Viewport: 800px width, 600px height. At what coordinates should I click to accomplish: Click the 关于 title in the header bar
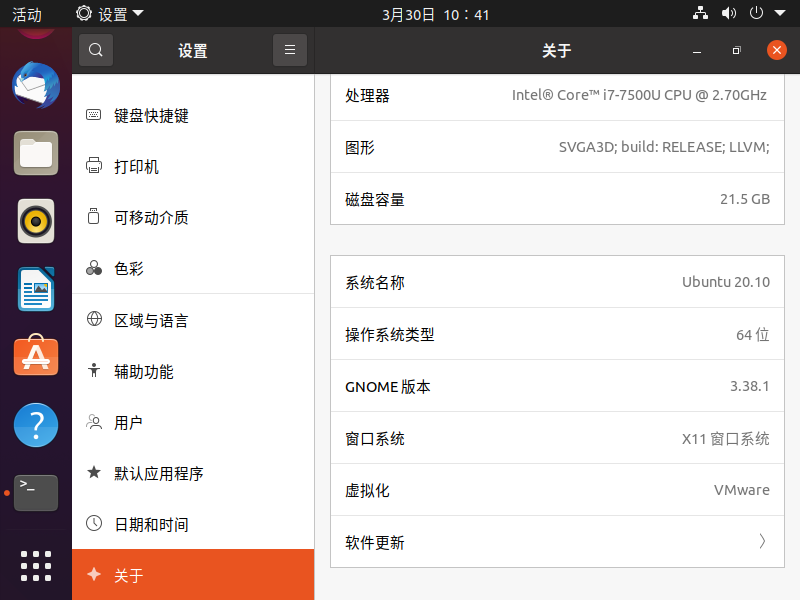coord(557,51)
